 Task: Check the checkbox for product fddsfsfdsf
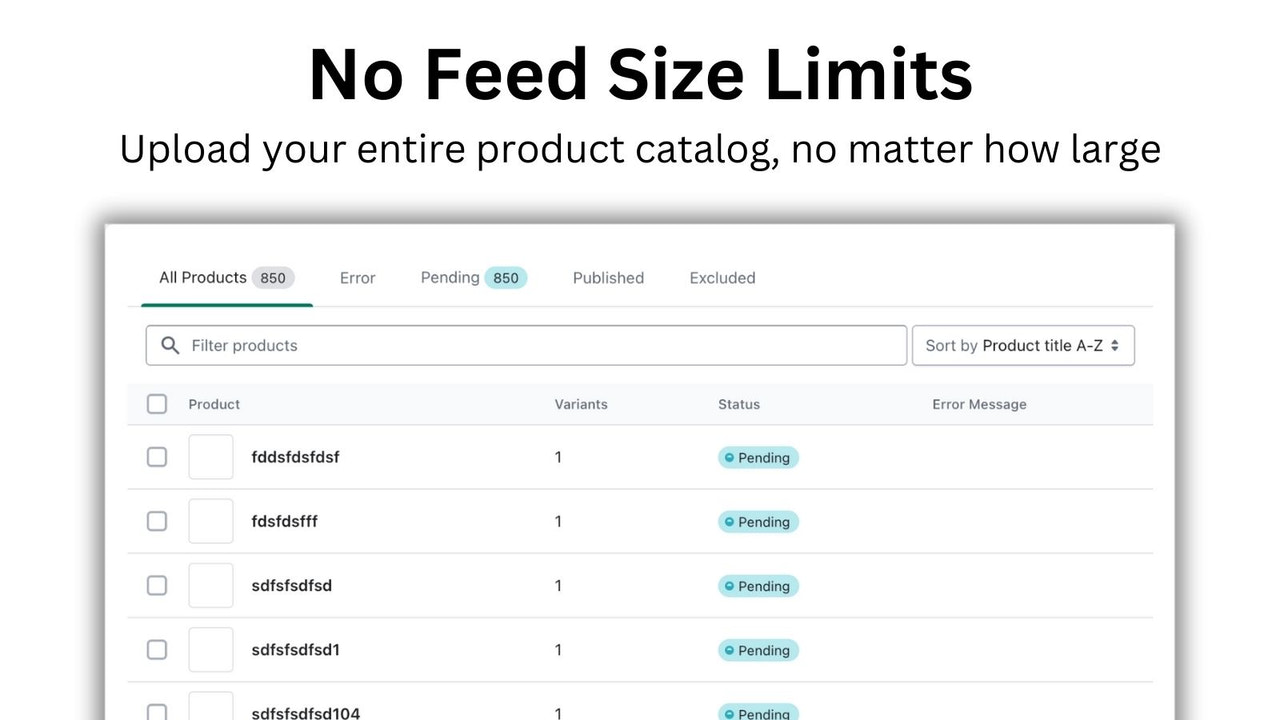click(157, 457)
